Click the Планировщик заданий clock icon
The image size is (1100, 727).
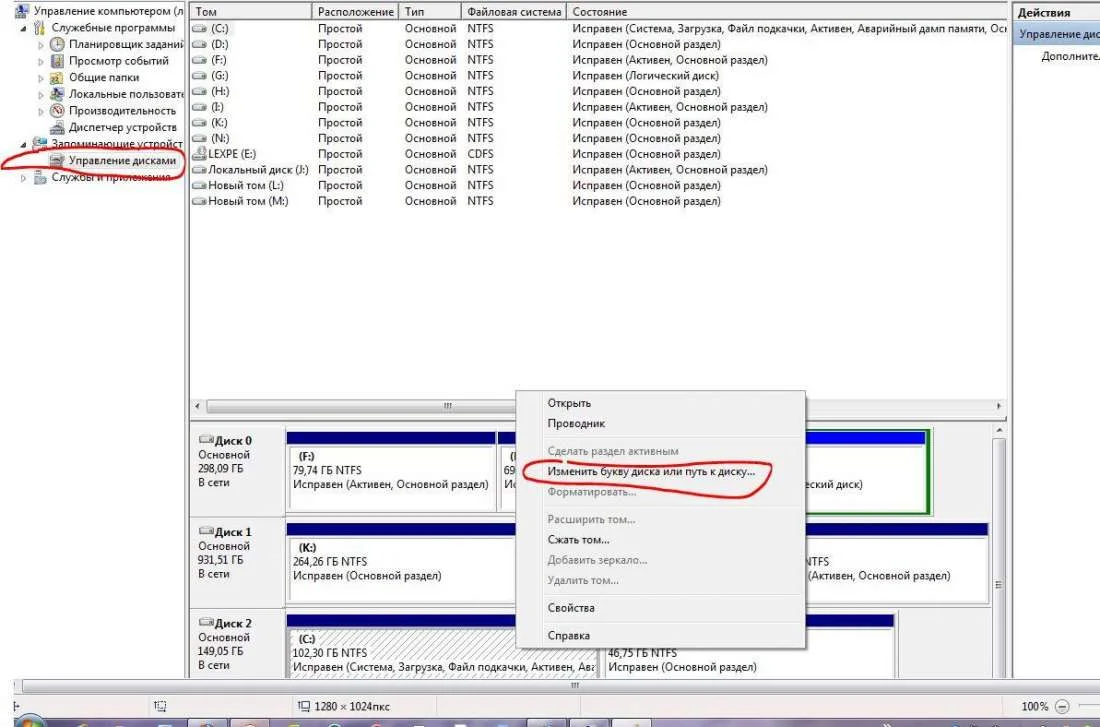click(x=58, y=44)
